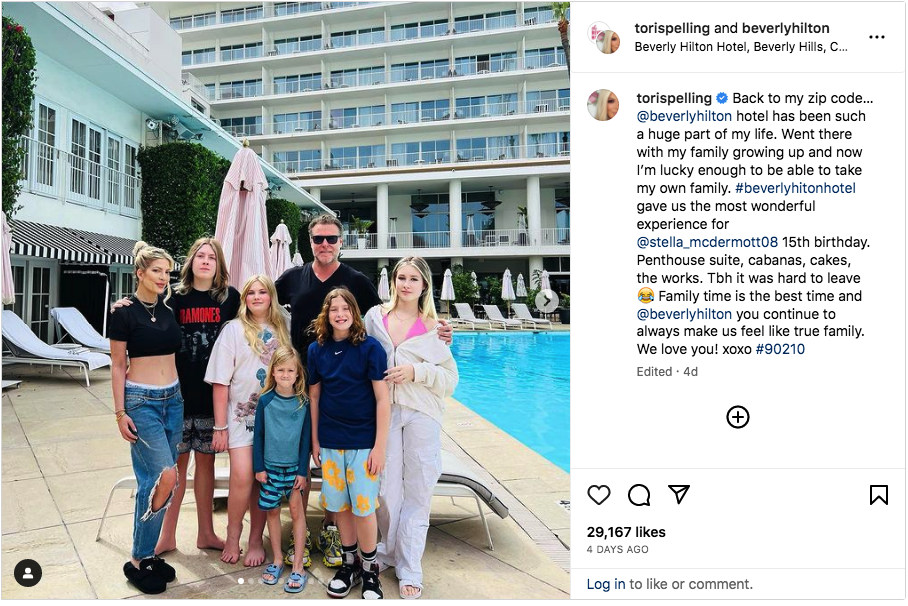This screenshot has height=606, width=908.
Task: Advance to next photo with arrow
Action: tap(547, 301)
